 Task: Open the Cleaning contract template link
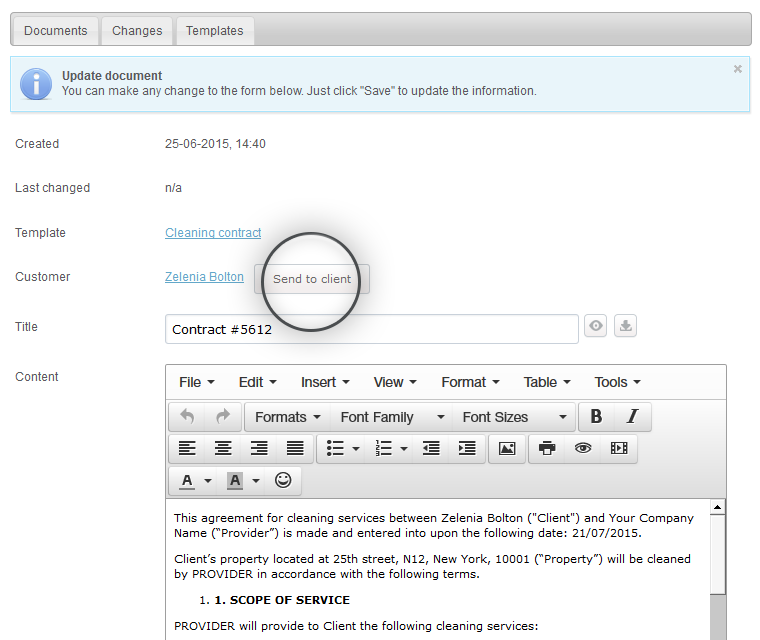pos(213,233)
